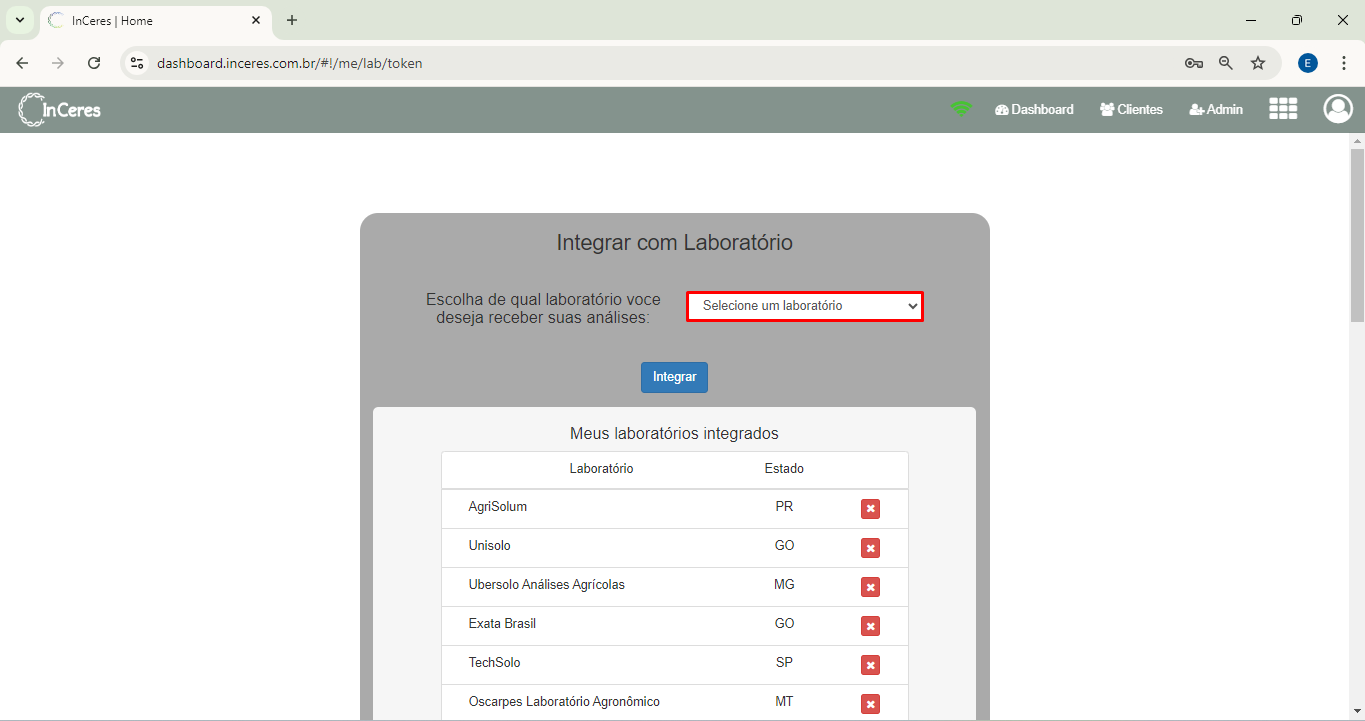This screenshot has height=721, width=1365.
Task: Open a new browser tab
Action: 292,20
